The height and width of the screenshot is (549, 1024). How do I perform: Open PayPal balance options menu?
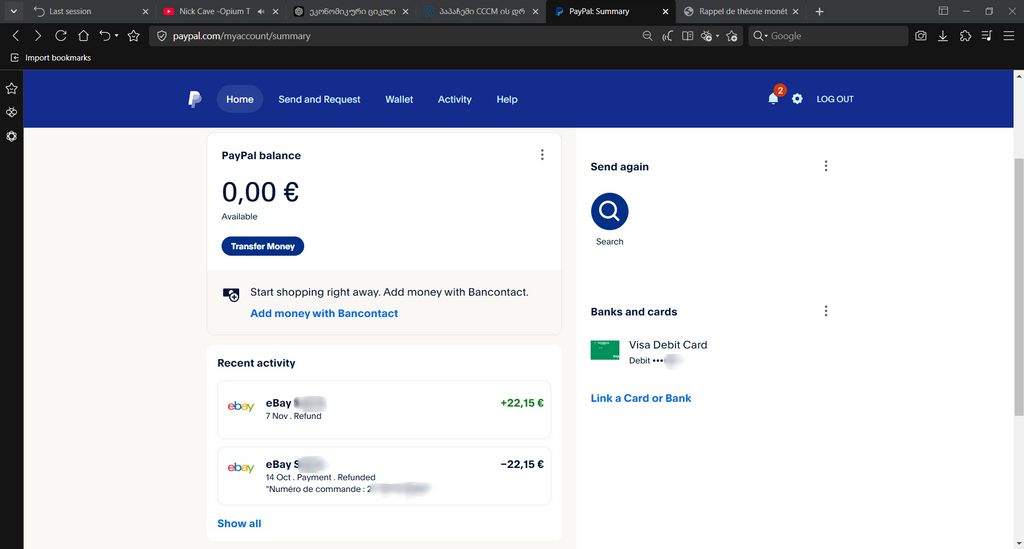[x=542, y=155]
